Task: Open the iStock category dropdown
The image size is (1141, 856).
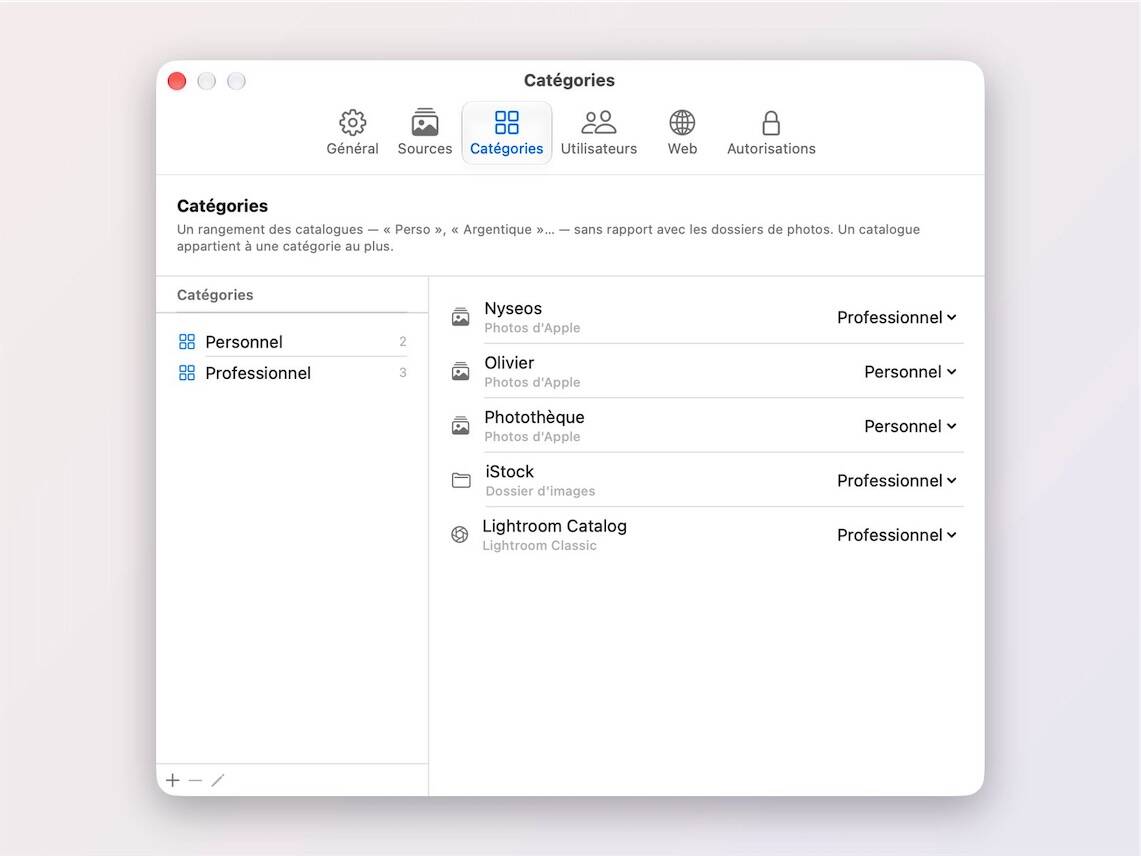Action: (896, 480)
